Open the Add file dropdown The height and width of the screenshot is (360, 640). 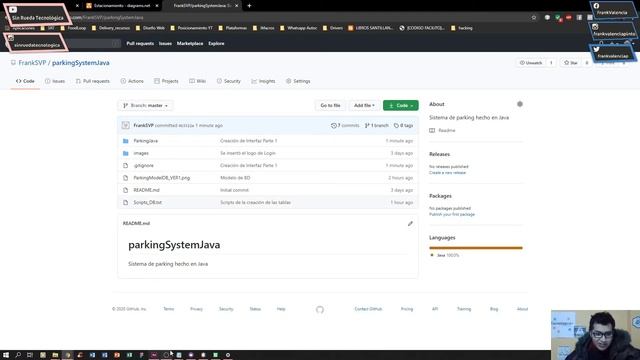point(364,106)
